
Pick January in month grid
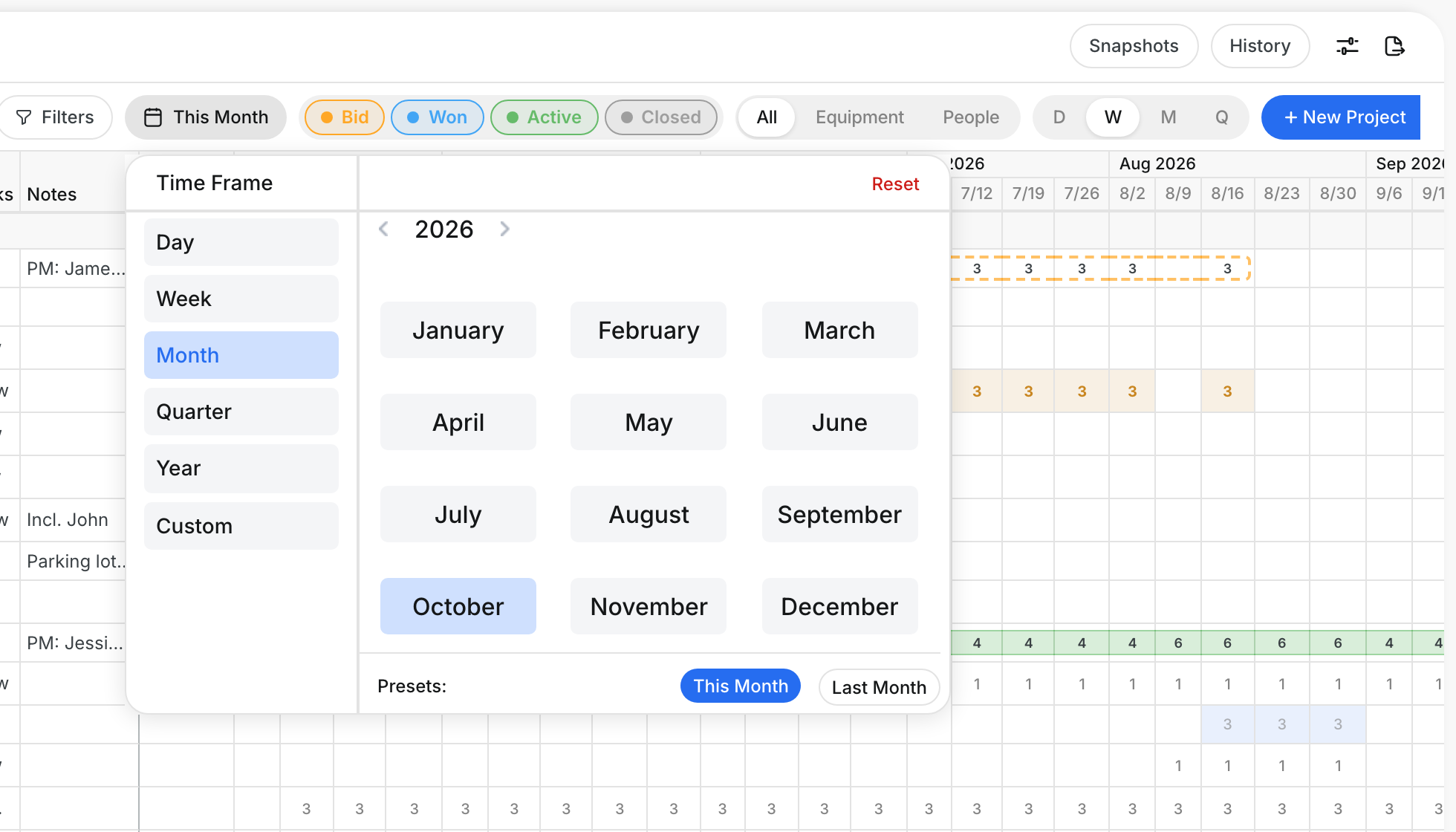point(458,330)
